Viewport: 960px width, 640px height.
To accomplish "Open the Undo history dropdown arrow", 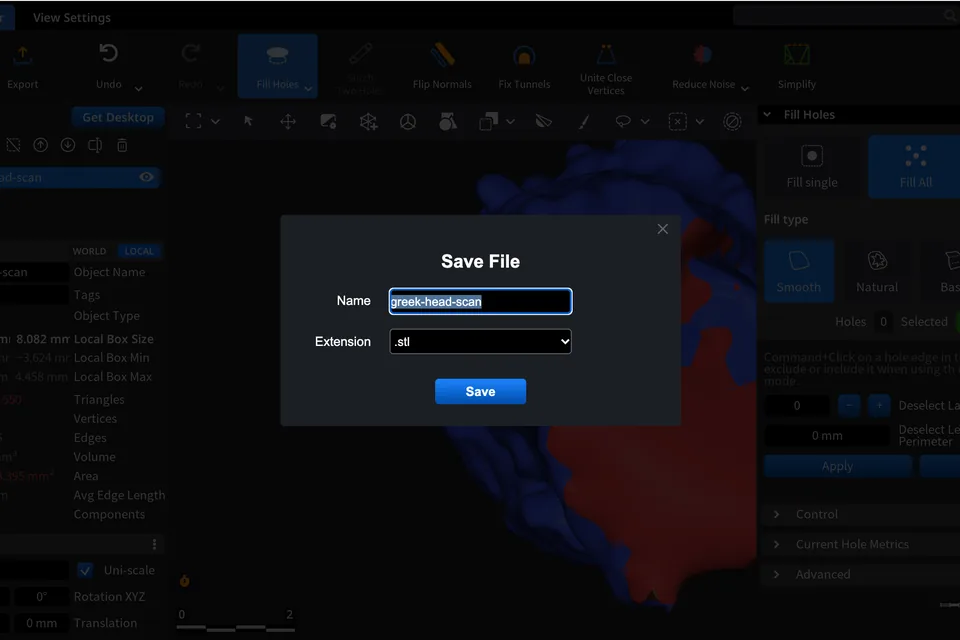I will (138, 88).
